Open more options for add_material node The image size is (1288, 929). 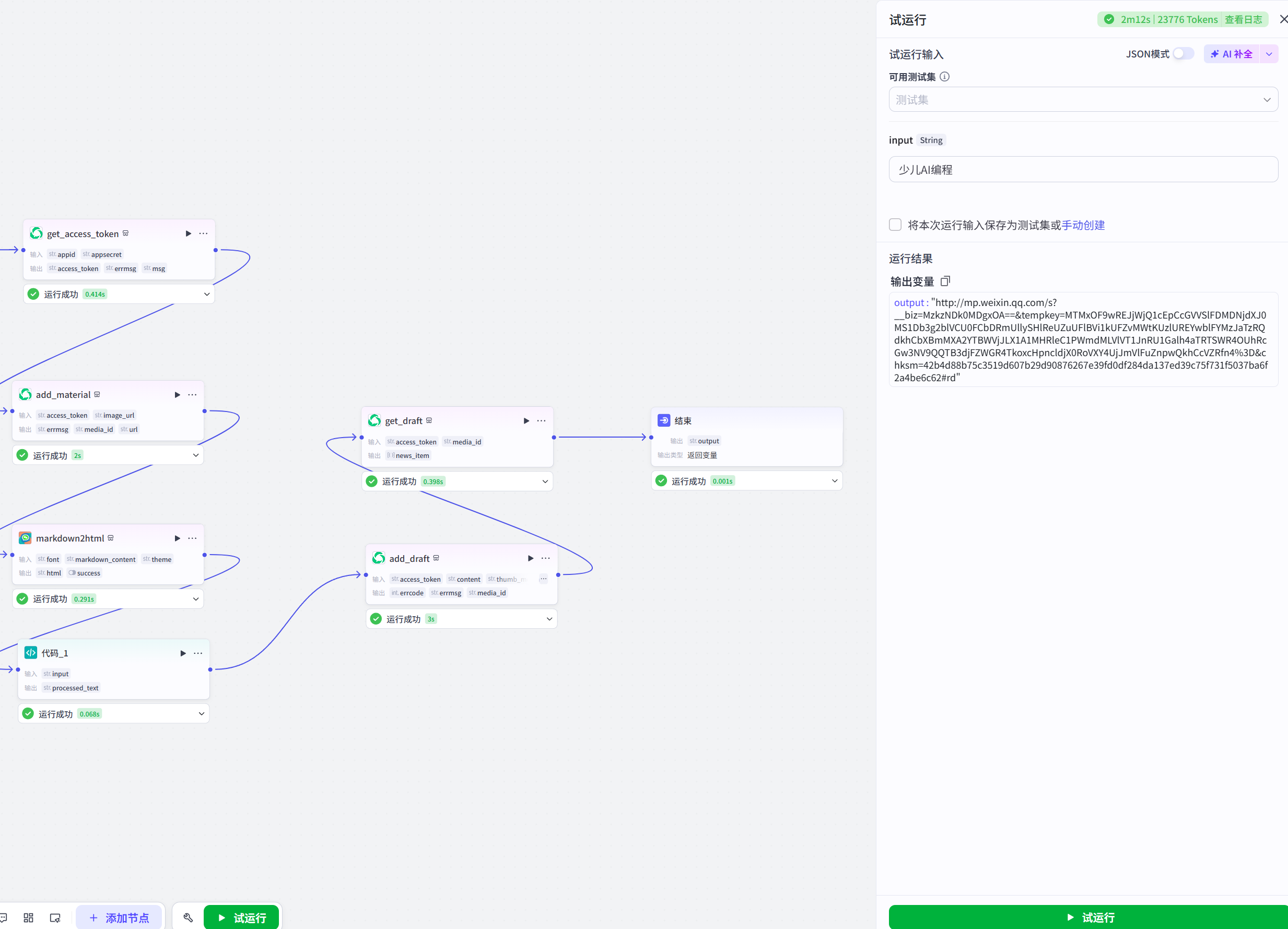193,395
